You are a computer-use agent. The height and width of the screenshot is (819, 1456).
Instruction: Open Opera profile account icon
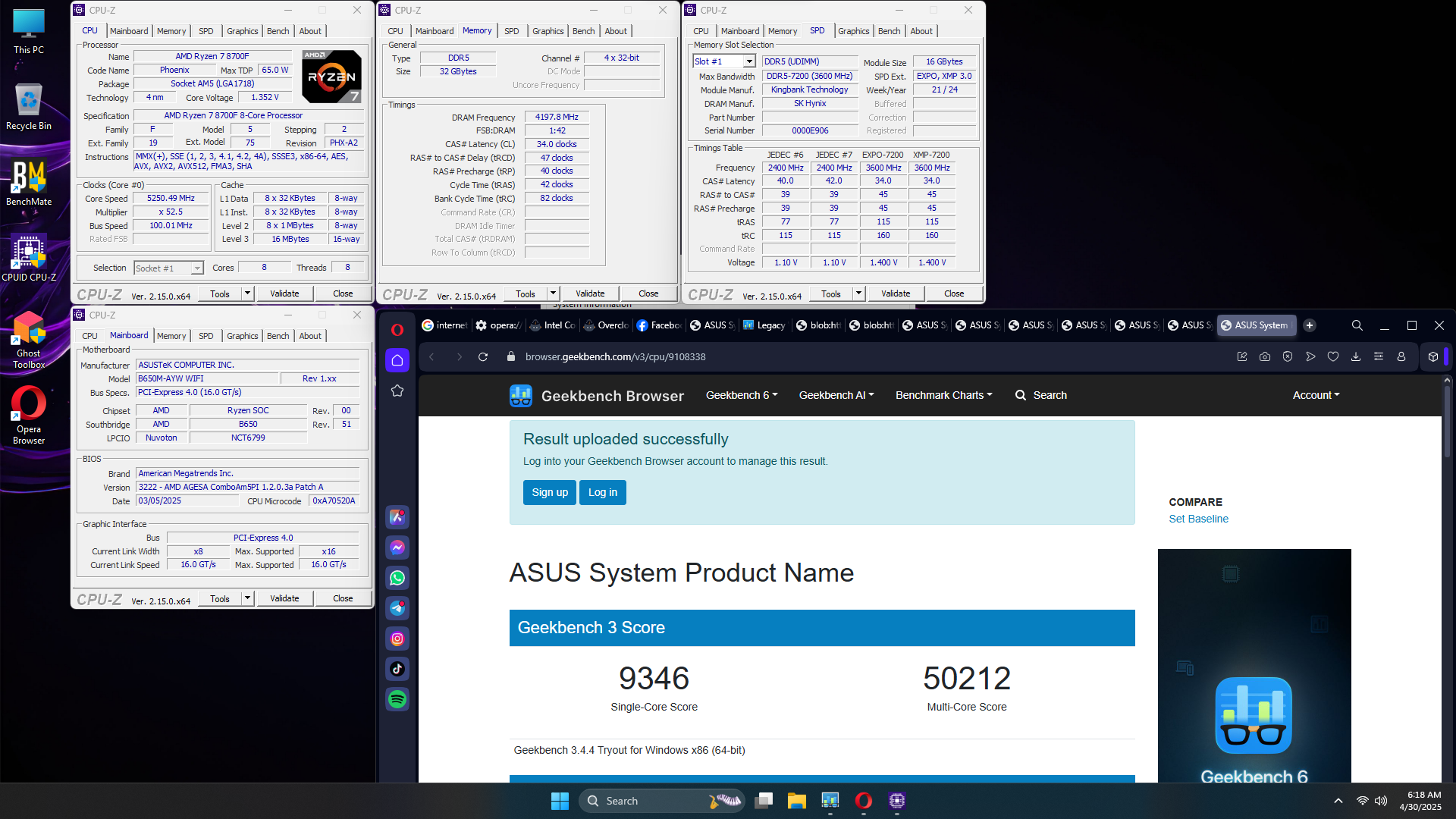(x=1401, y=356)
